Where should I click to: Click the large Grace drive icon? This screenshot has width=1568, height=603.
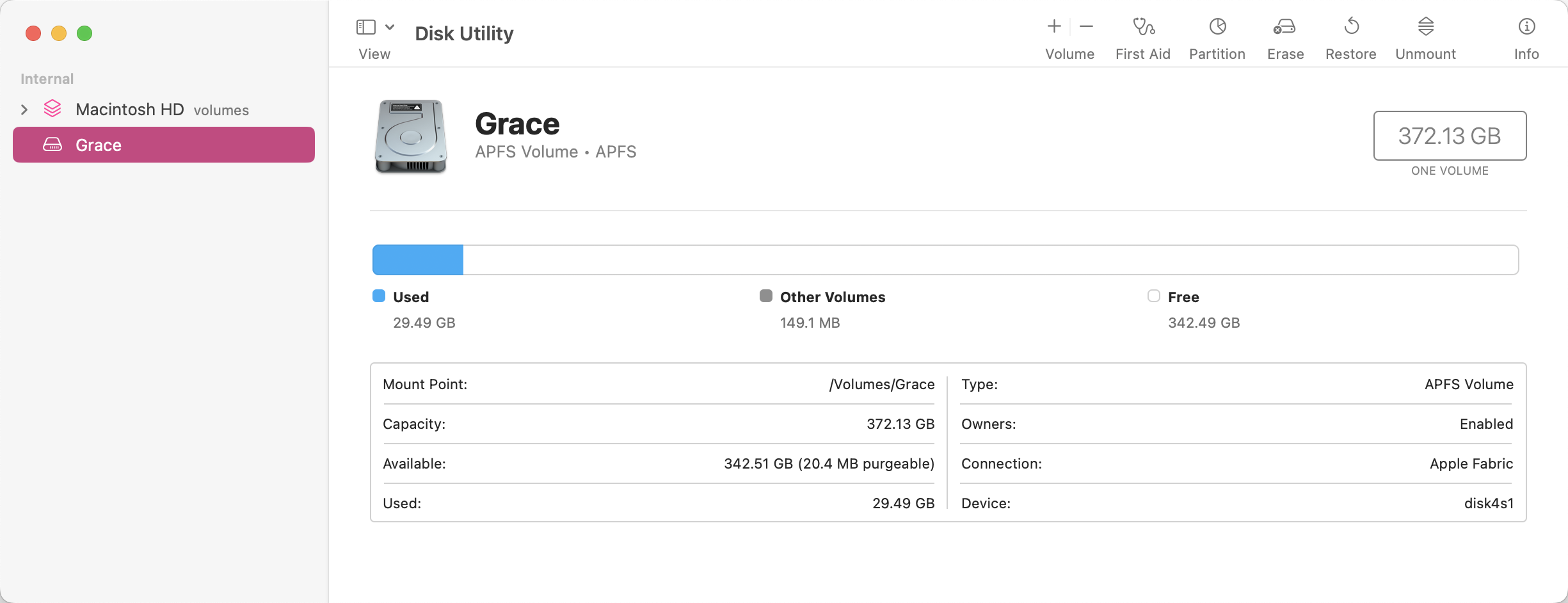pyautogui.click(x=410, y=136)
